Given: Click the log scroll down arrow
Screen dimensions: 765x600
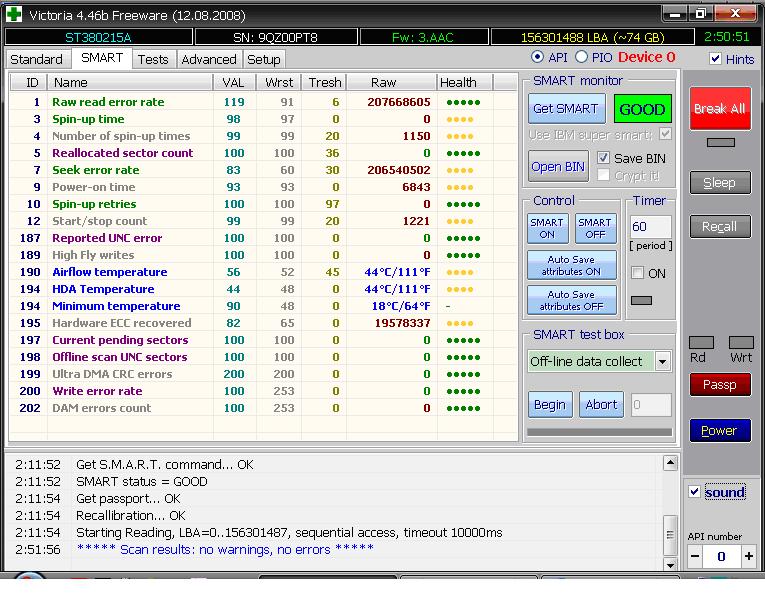Looking at the screenshot, I should pyautogui.click(x=670, y=564).
